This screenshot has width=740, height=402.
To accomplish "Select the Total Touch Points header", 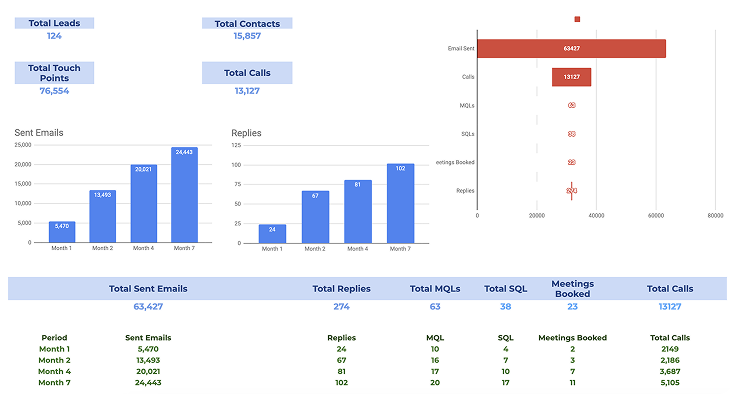I will click(x=54, y=73).
